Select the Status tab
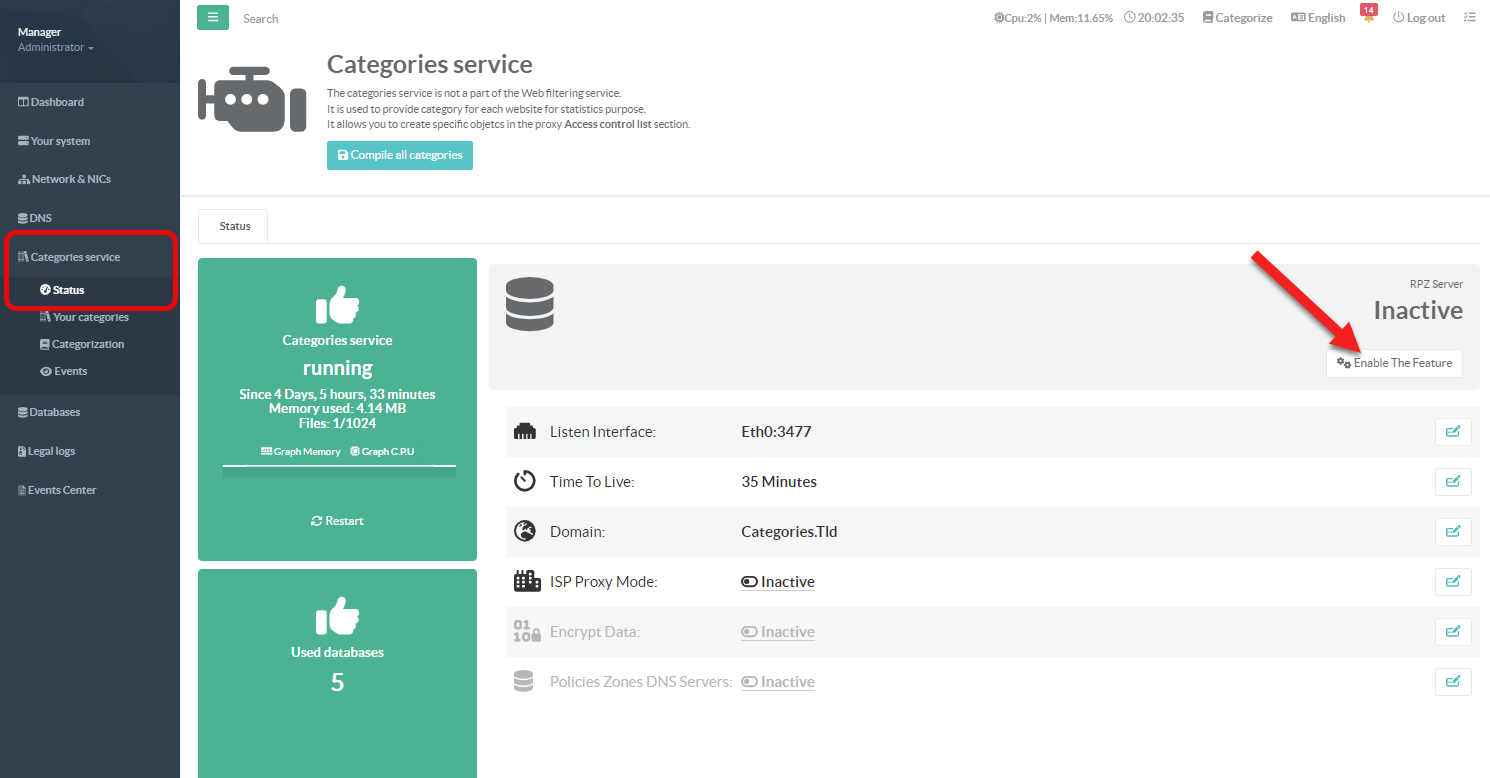 pyautogui.click(x=235, y=226)
